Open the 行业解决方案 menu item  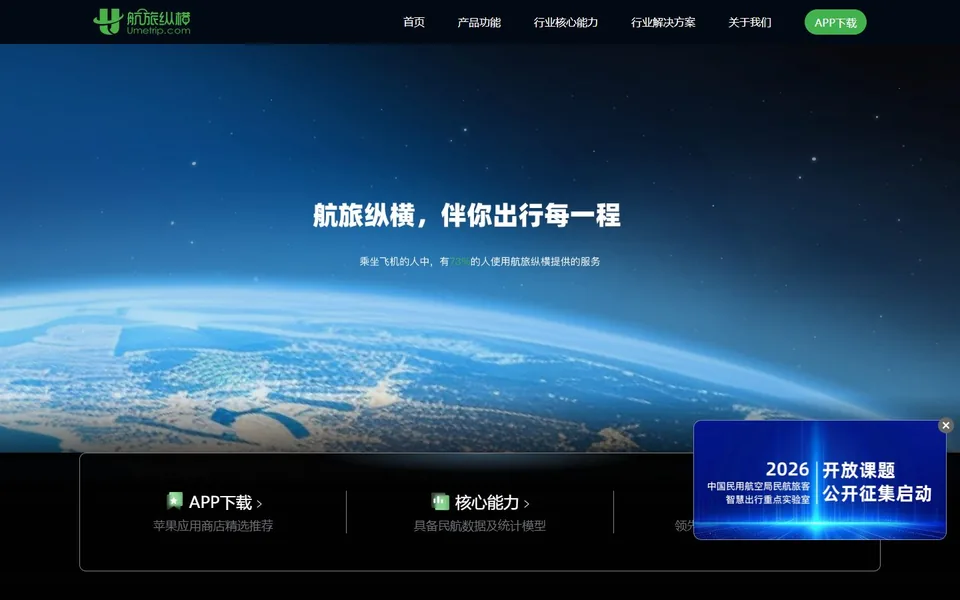663,23
